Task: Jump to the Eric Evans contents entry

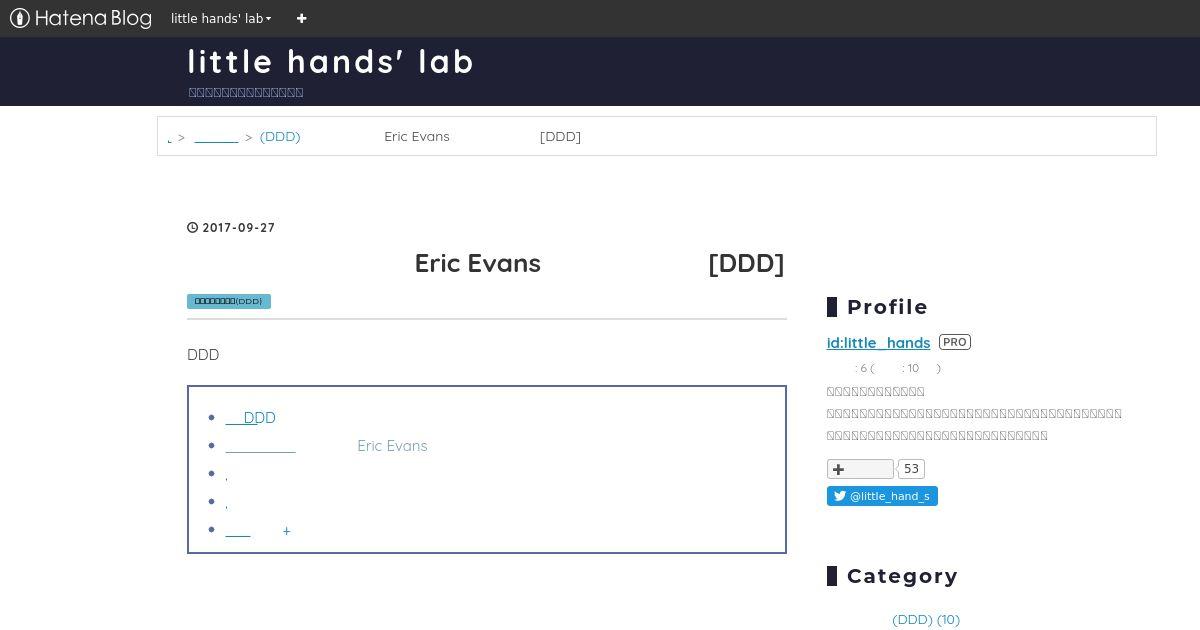Action: [326, 445]
